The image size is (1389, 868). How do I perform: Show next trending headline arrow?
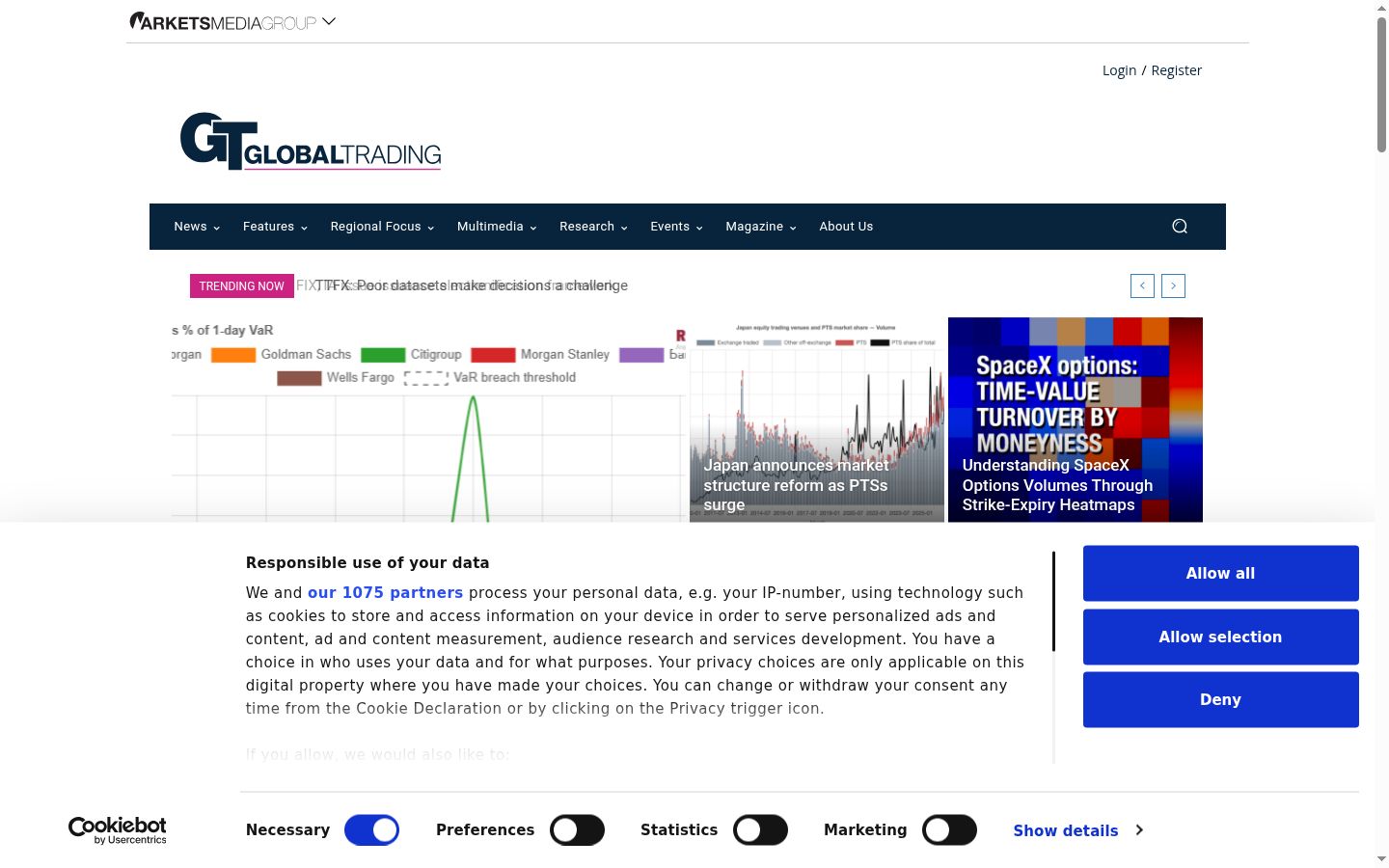[x=1173, y=285]
